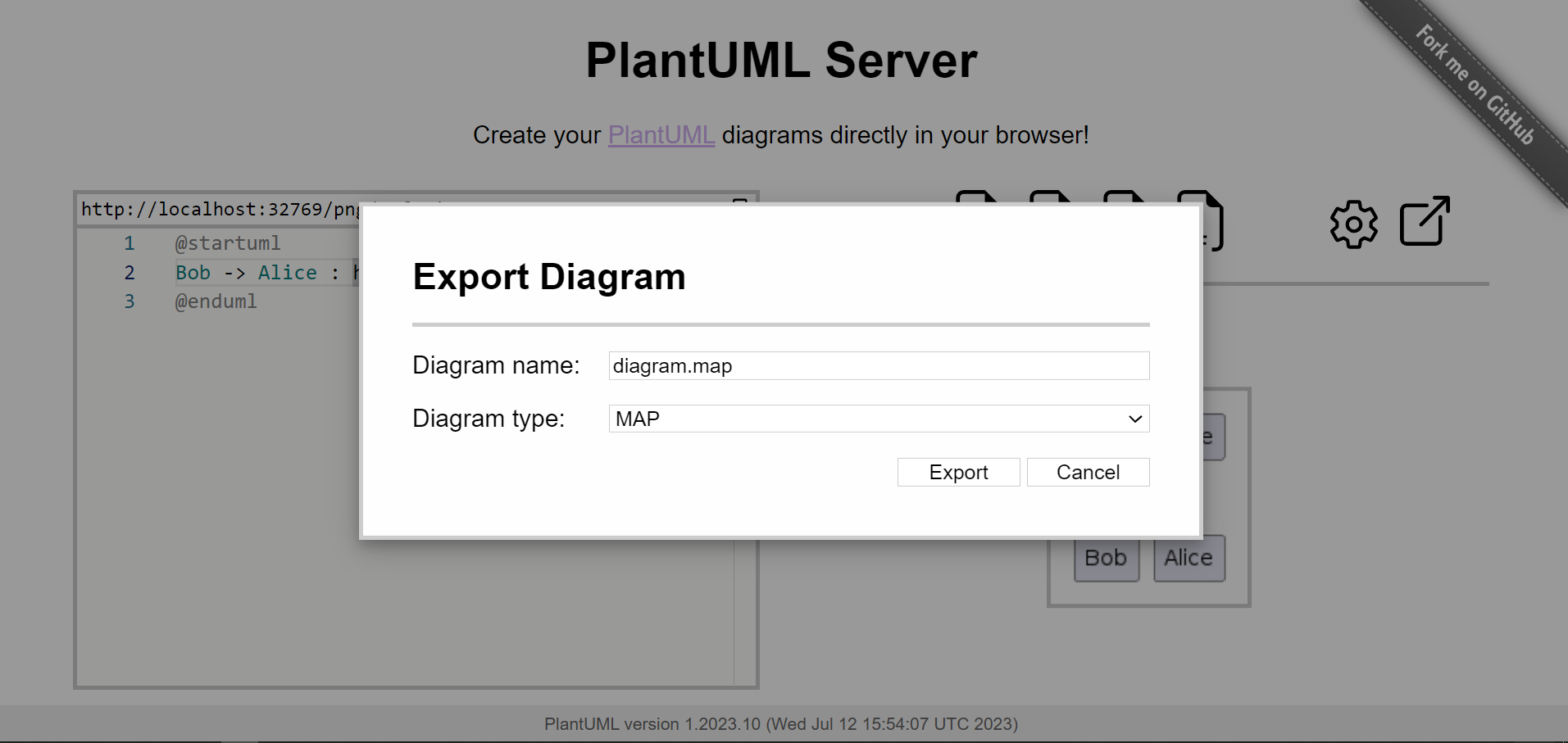Click the Bob box in the diagram preview
The image size is (1568, 743).
(x=1106, y=558)
